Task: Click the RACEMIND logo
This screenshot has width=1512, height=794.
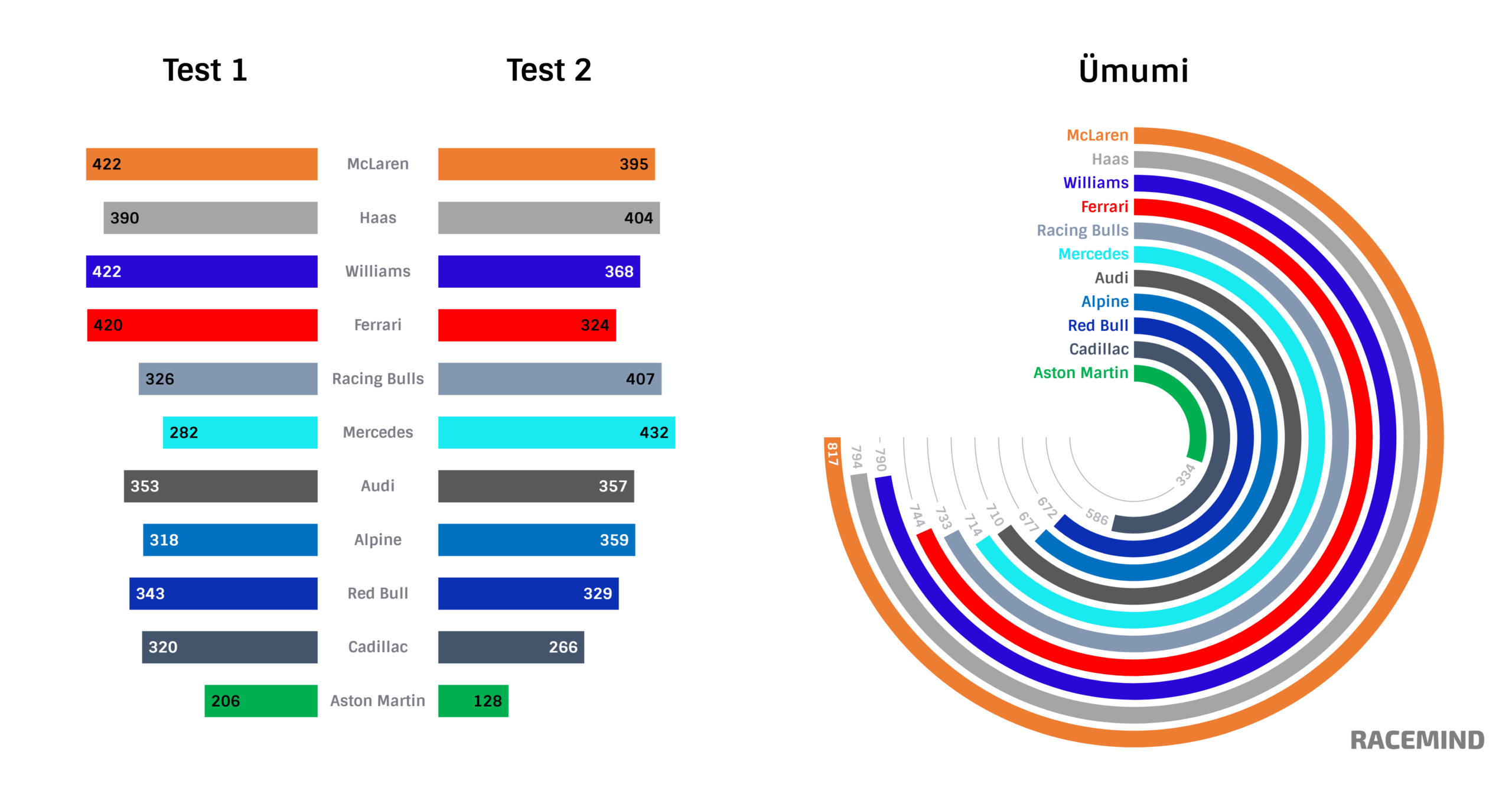Action: [1417, 740]
